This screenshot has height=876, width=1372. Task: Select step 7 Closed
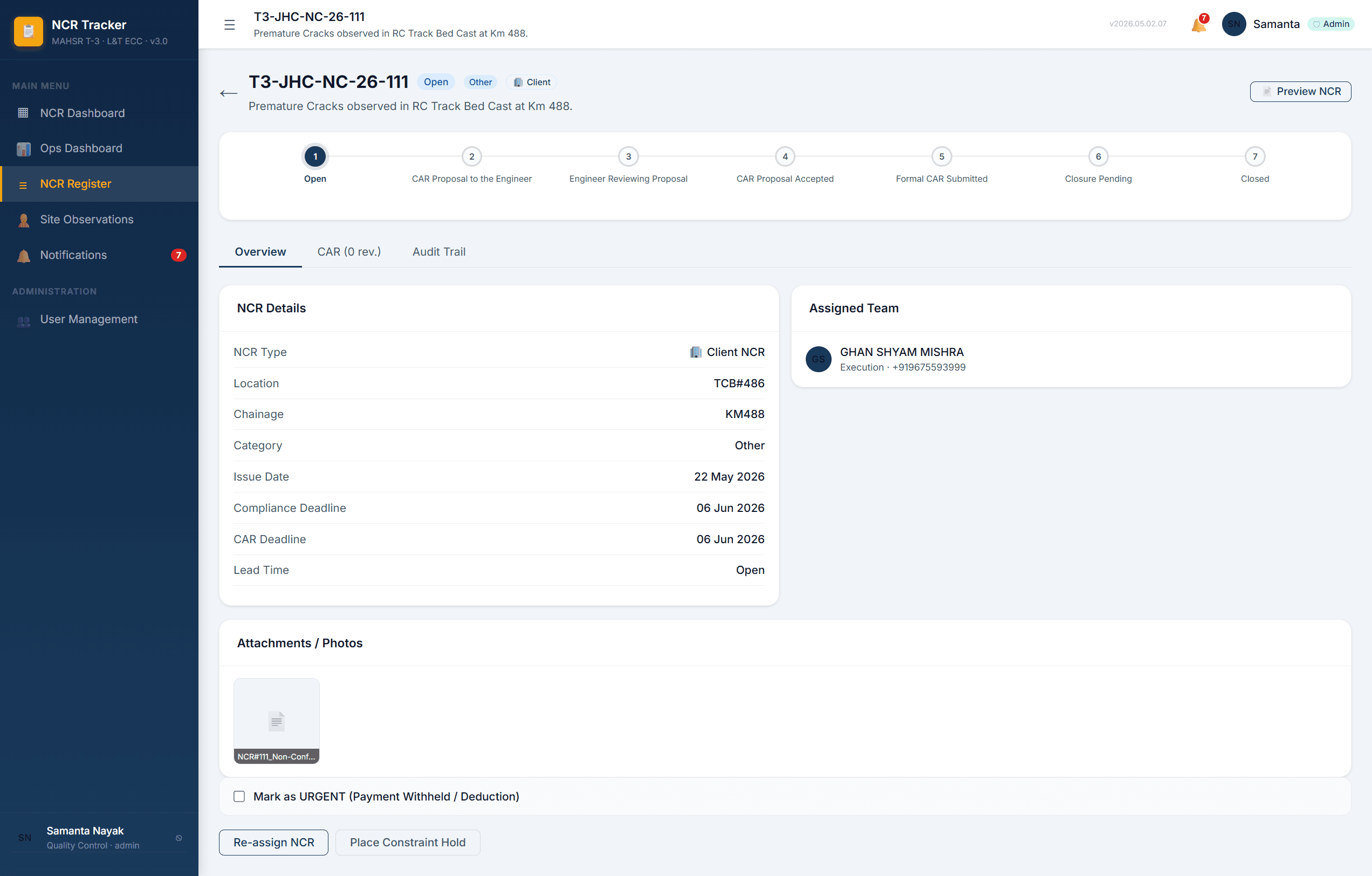coord(1254,157)
